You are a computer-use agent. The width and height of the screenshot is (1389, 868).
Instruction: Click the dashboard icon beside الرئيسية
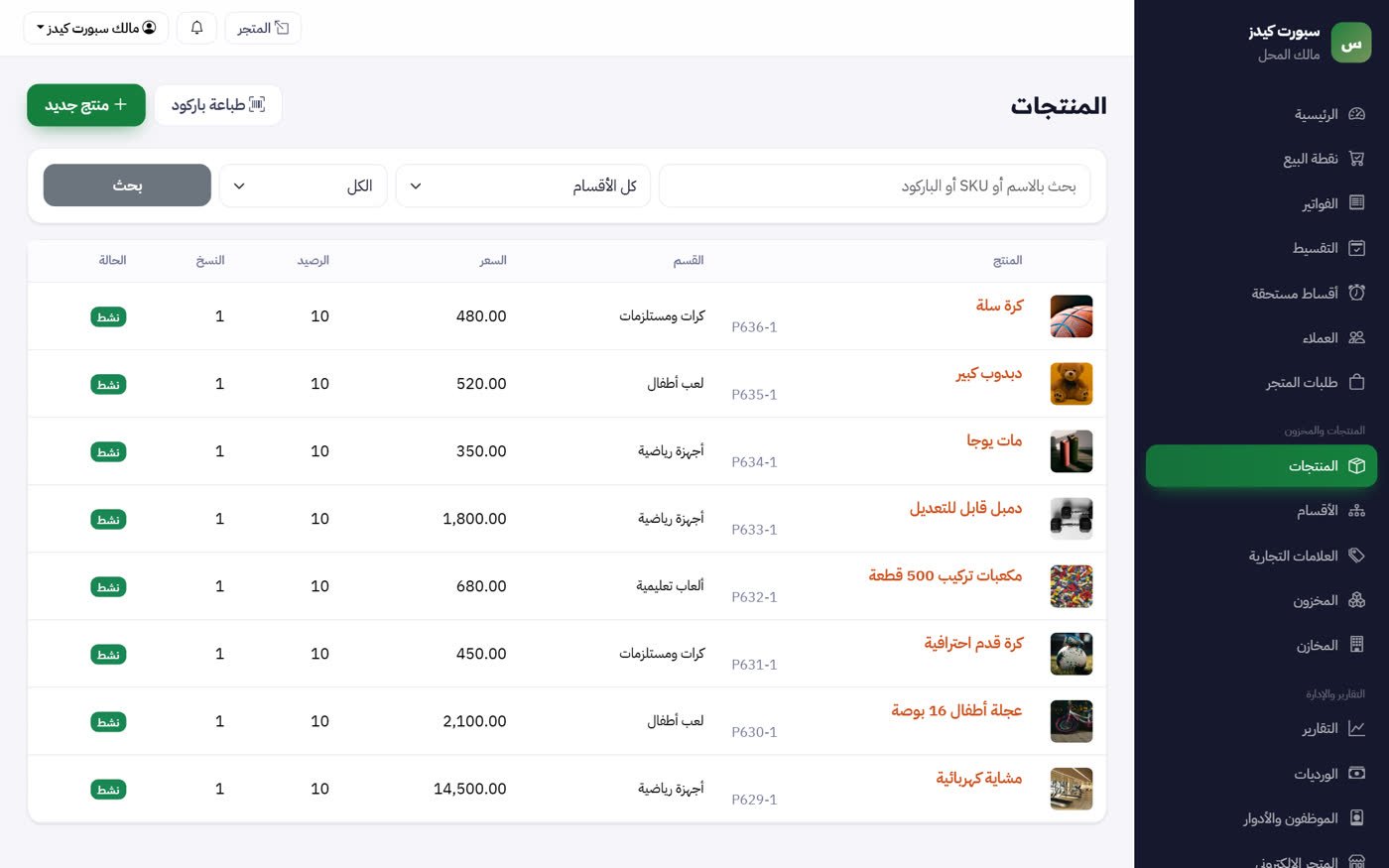(1356, 114)
